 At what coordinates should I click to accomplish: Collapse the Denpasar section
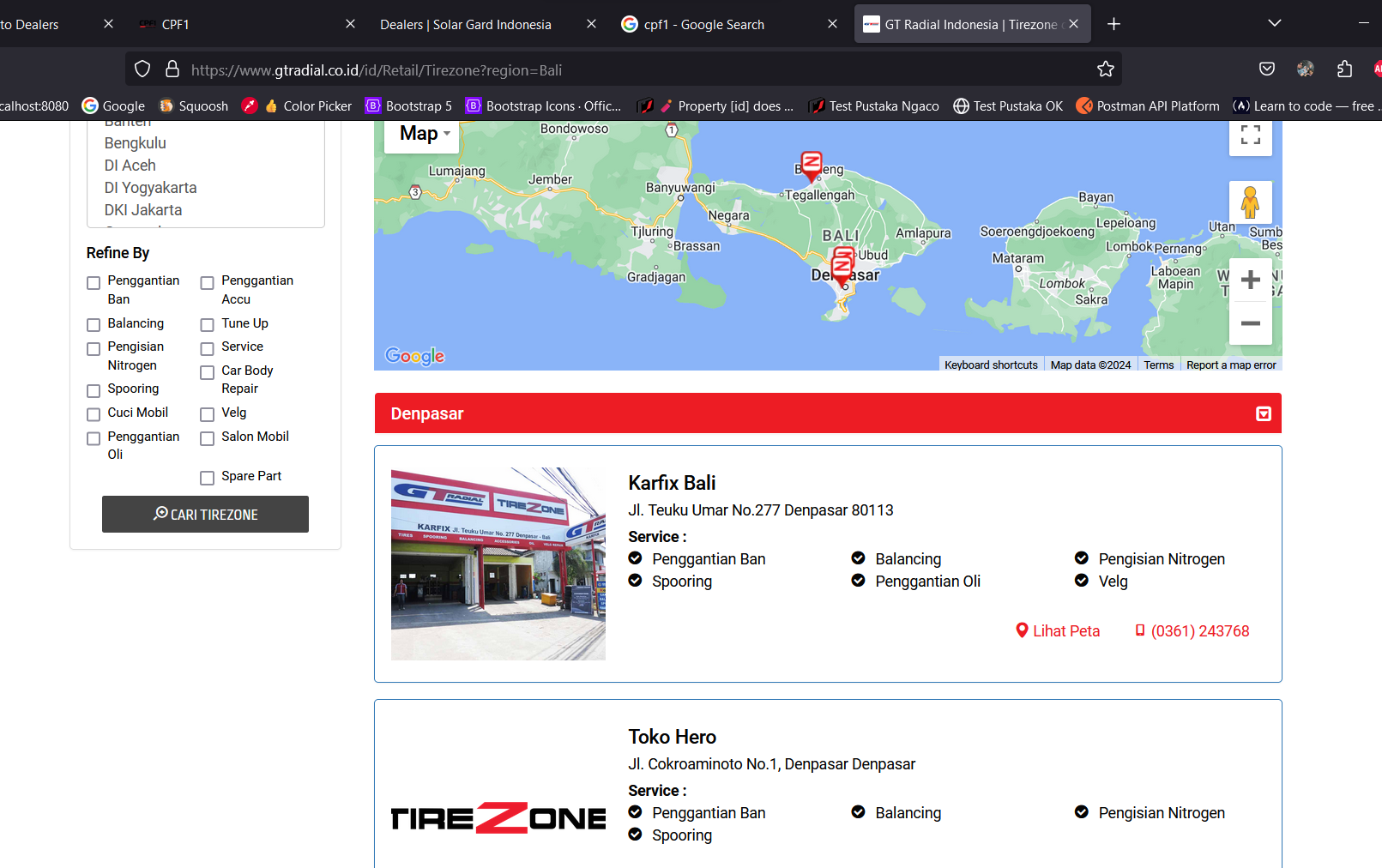point(1263,414)
